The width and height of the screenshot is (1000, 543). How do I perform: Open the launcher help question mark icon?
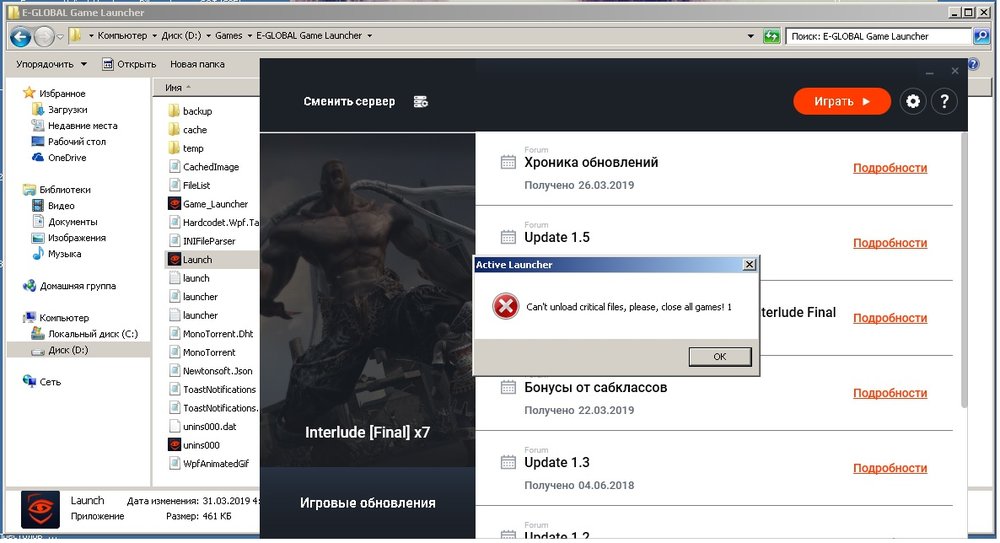click(x=944, y=101)
